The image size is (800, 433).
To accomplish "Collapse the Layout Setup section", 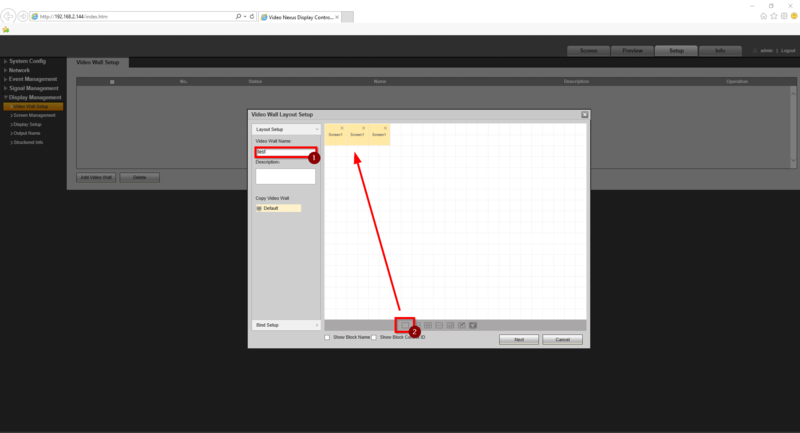I will [286, 129].
